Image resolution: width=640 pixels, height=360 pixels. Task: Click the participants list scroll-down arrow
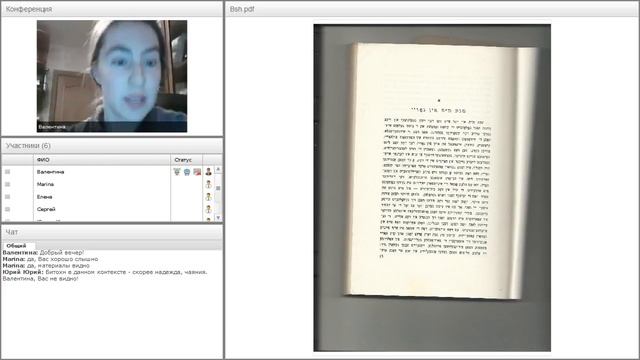point(218,218)
